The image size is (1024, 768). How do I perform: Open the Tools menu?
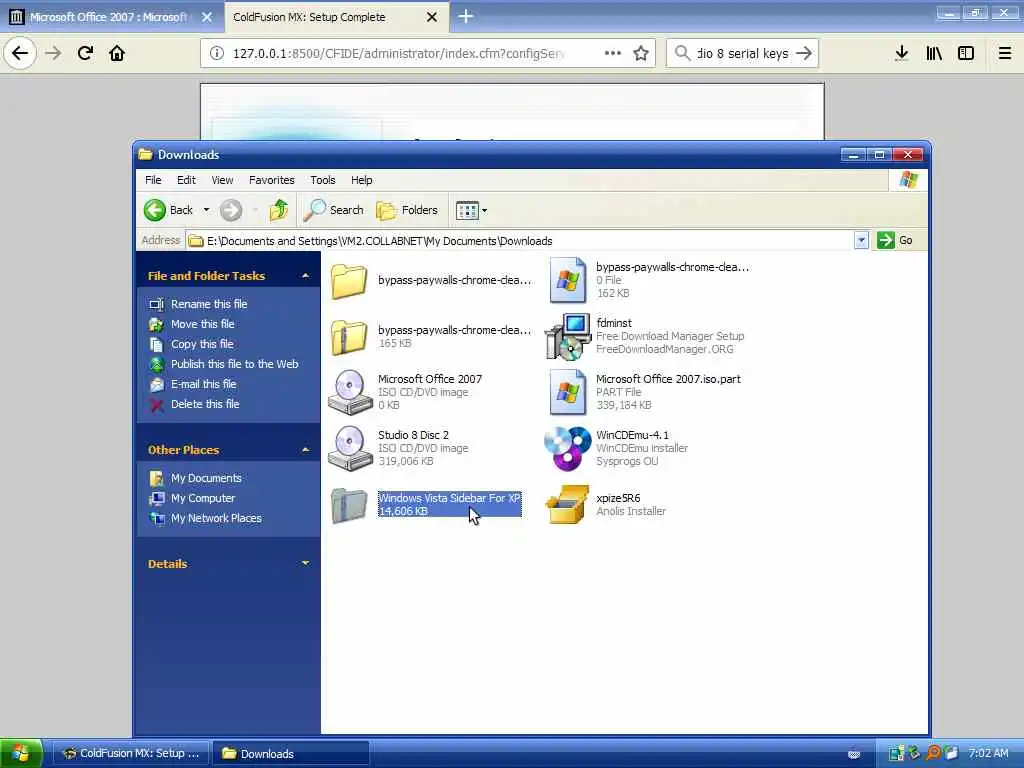[x=323, y=180]
